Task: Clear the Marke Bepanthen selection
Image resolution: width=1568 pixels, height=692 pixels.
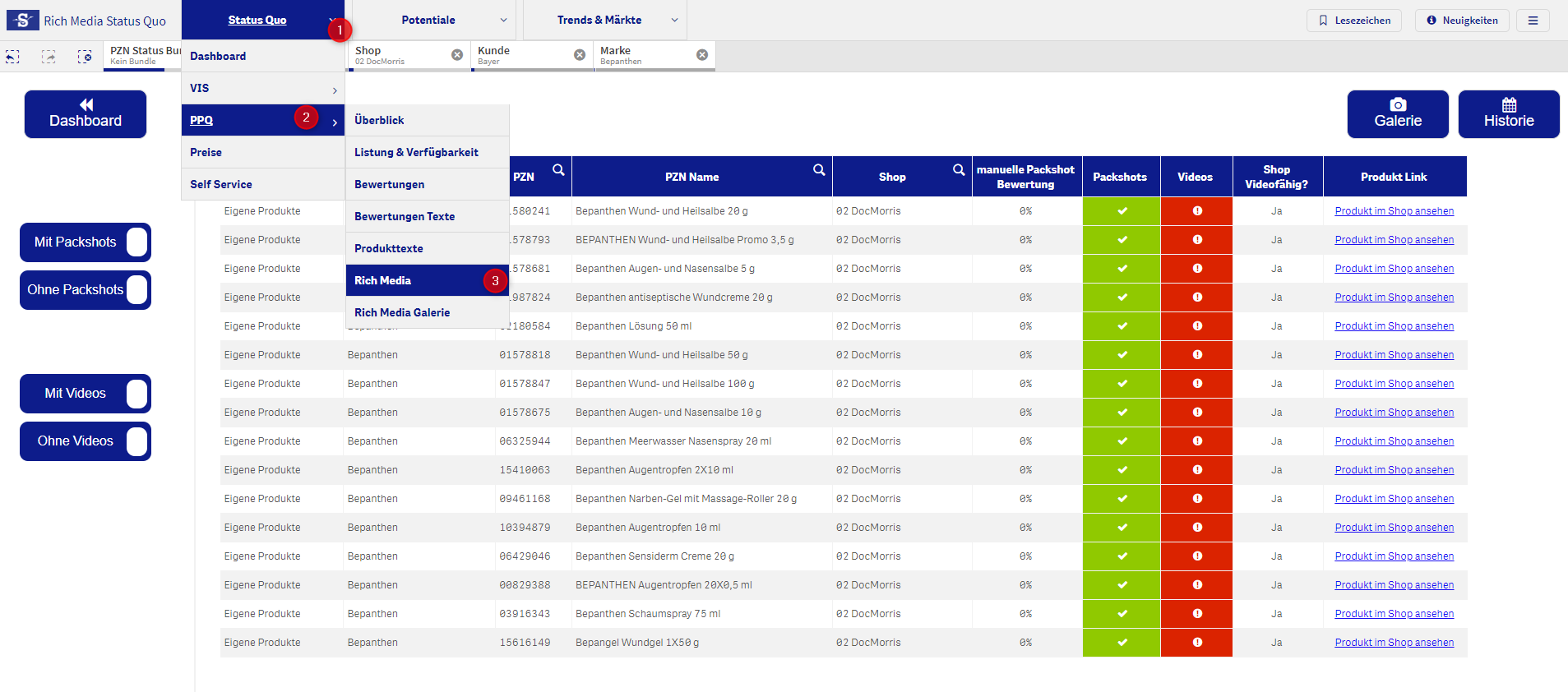Action: point(702,55)
